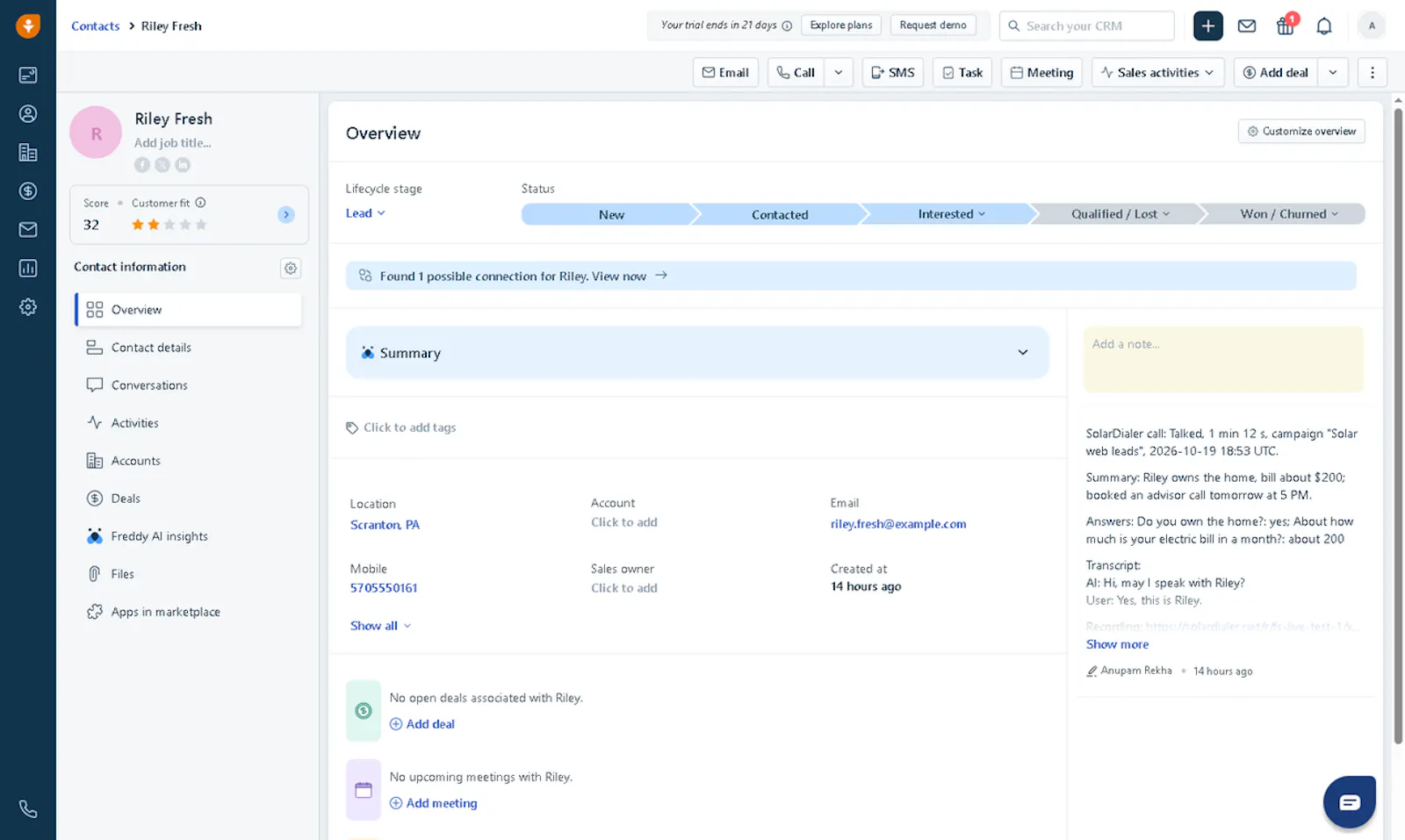1405x840 pixels.
Task: Click the Email action button
Action: tap(725, 73)
